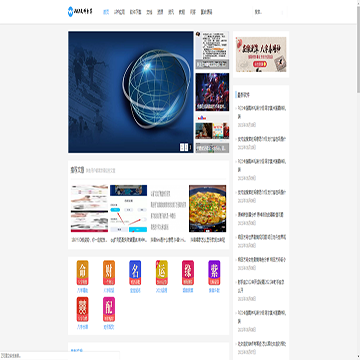The image size is (360, 360).
Task: Click into the header search field
Action: coord(269,12)
